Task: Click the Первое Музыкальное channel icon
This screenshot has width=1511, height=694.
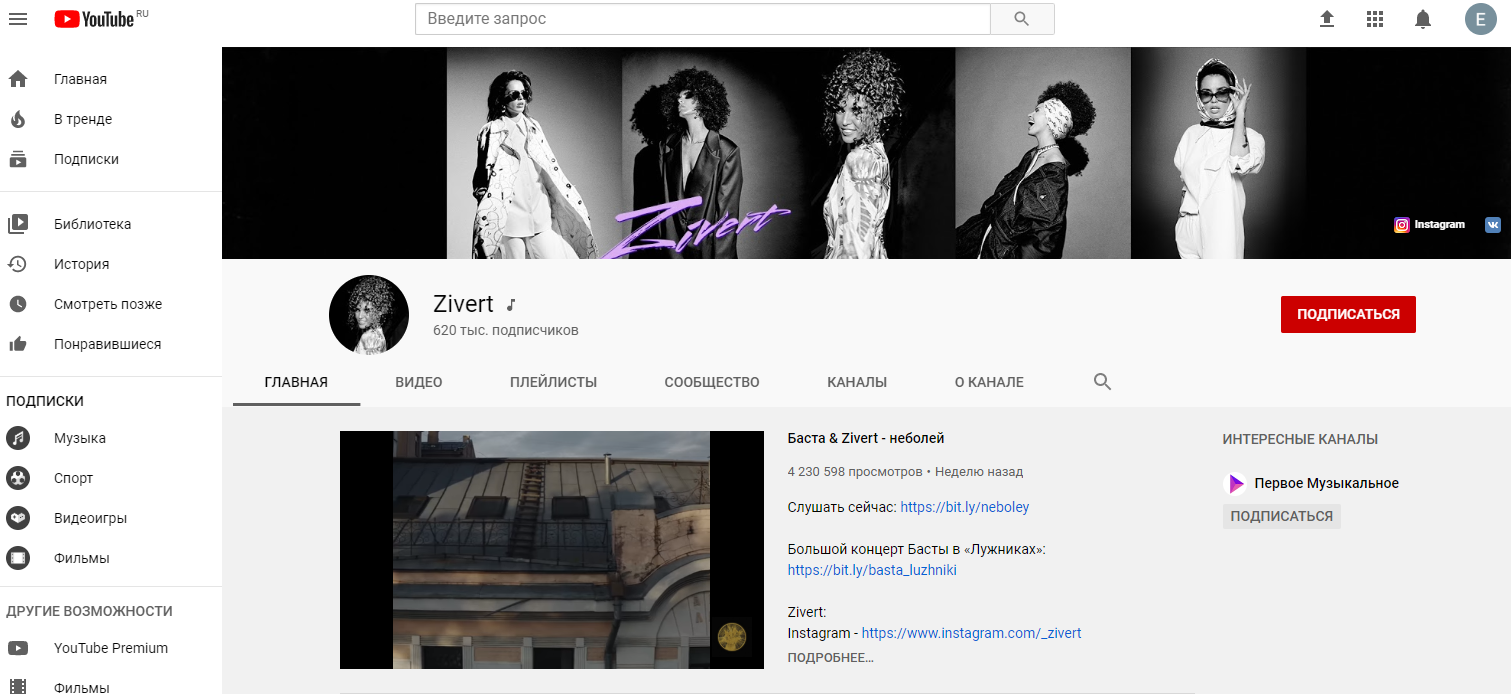Action: point(1236,483)
